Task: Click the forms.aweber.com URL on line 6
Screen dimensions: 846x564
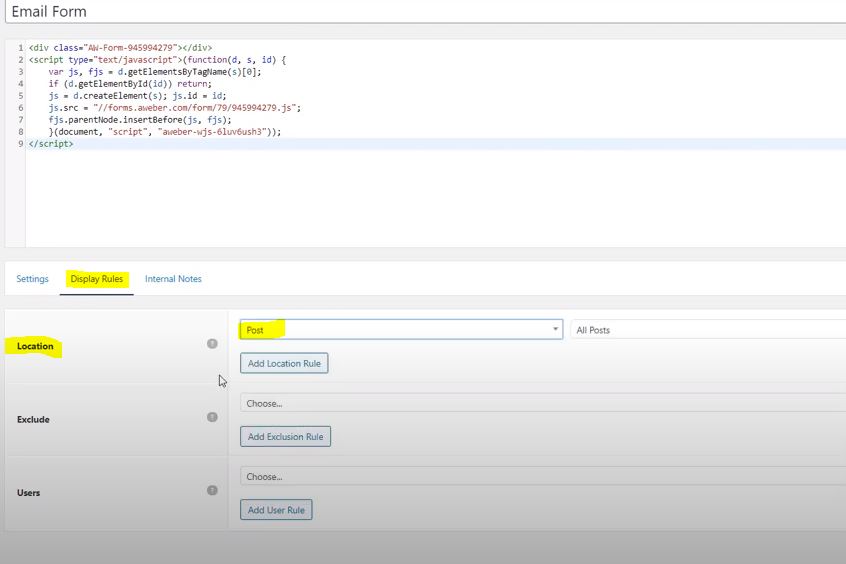Action: click(x=197, y=108)
